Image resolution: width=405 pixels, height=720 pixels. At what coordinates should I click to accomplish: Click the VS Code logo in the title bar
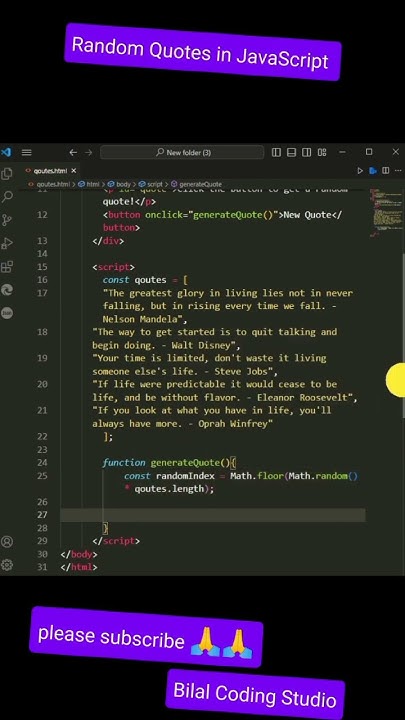(6, 152)
